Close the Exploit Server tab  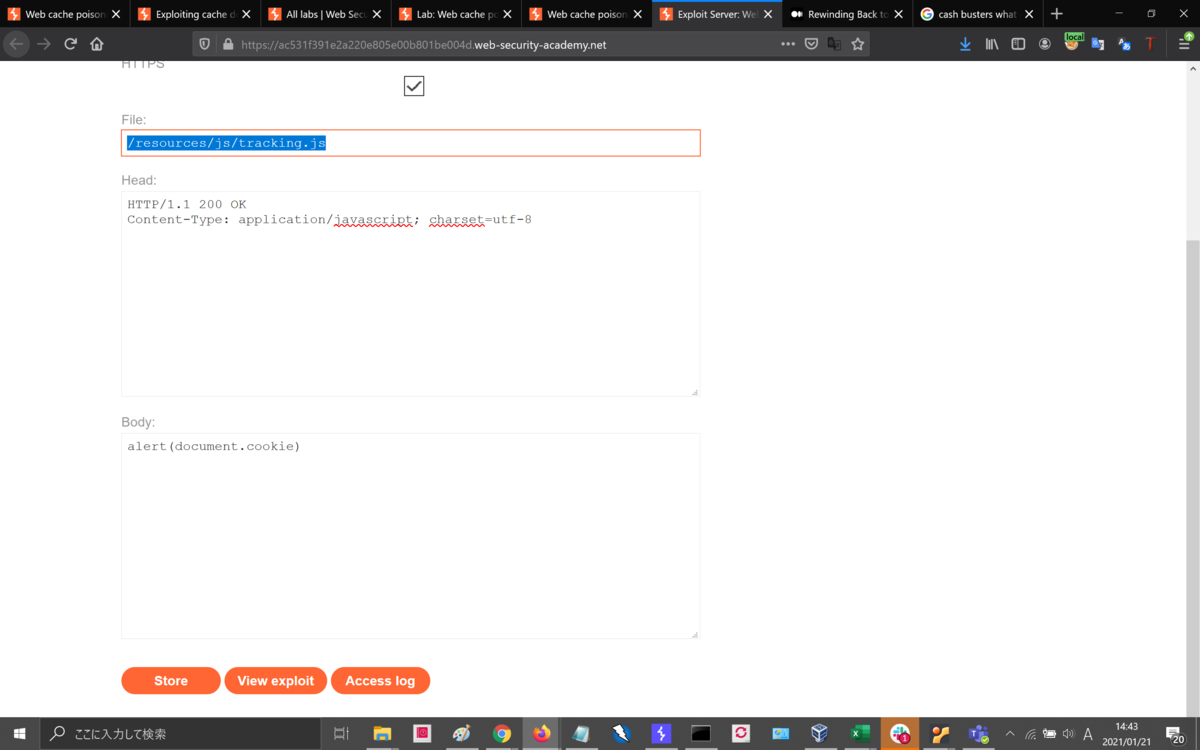(x=767, y=14)
